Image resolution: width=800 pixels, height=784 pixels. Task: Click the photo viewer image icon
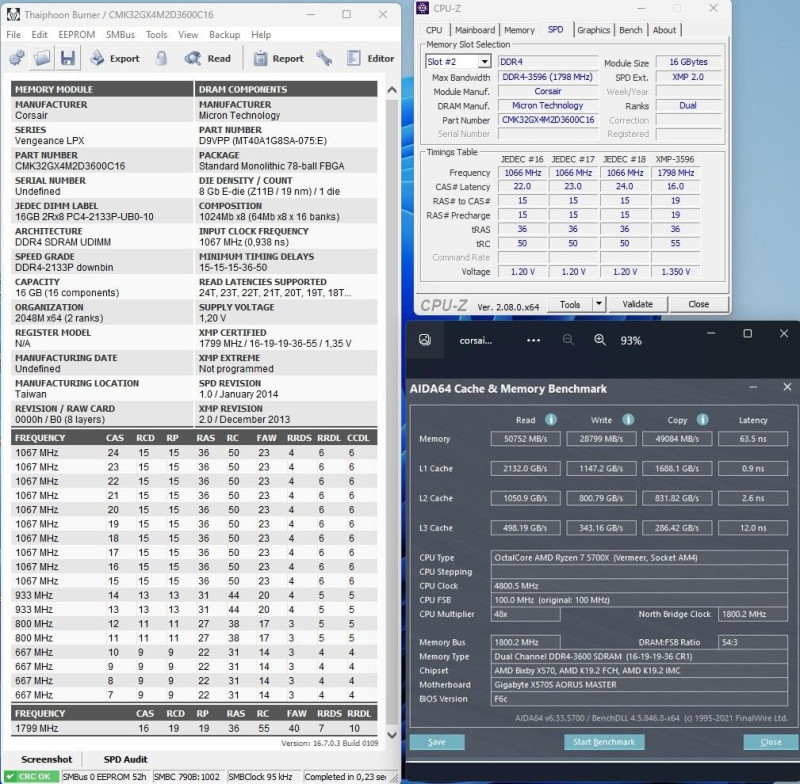[424, 340]
